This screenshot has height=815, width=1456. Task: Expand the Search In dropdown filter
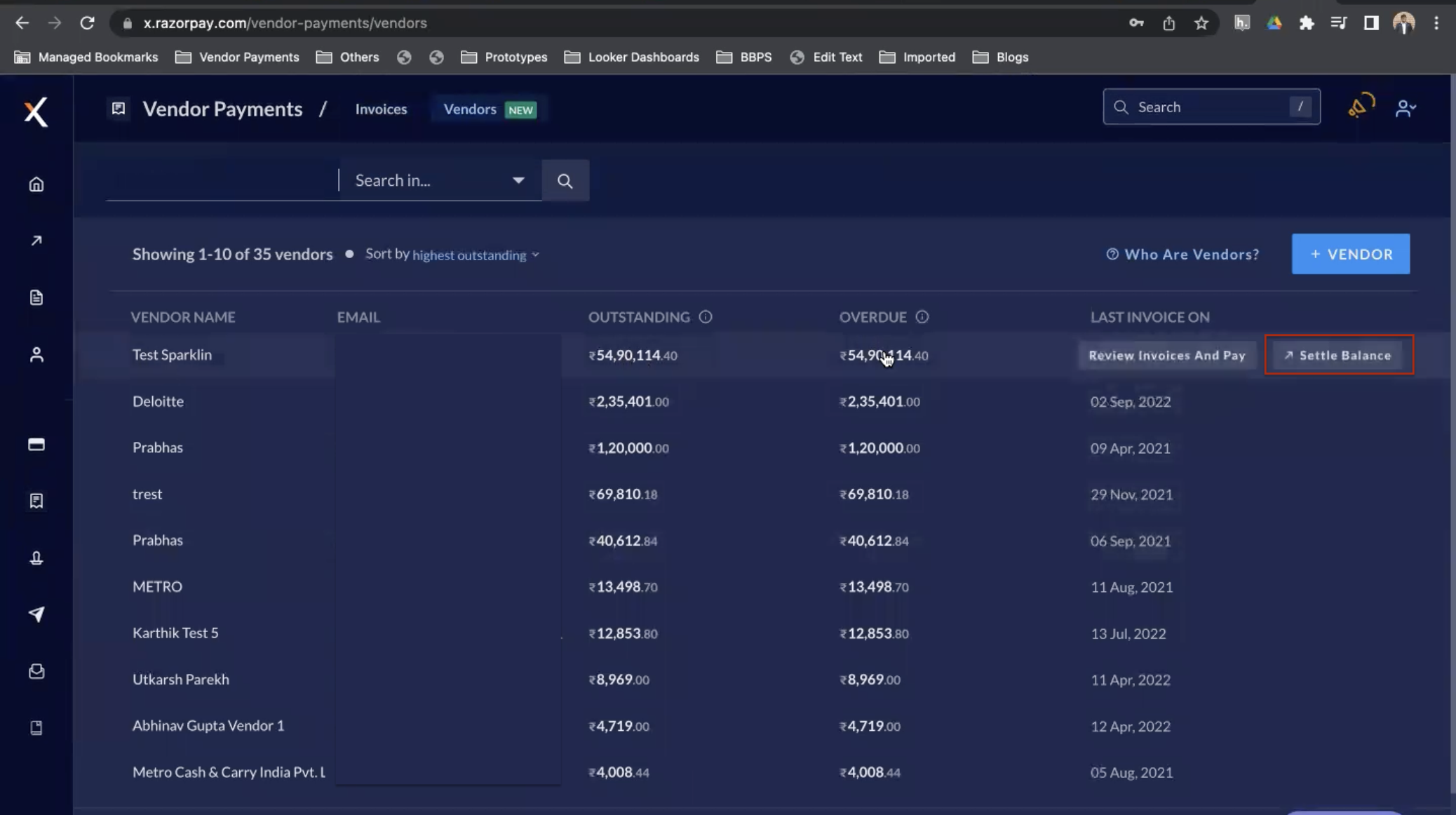coord(519,180)
